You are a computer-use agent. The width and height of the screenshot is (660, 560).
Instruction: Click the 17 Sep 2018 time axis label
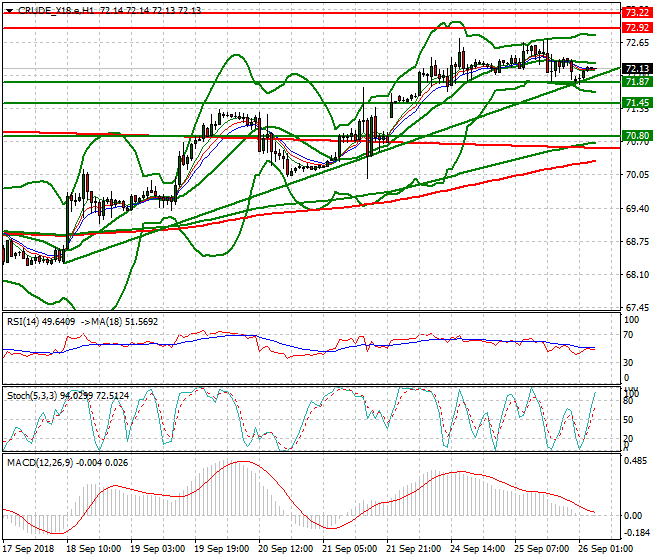tap(29, 549)
